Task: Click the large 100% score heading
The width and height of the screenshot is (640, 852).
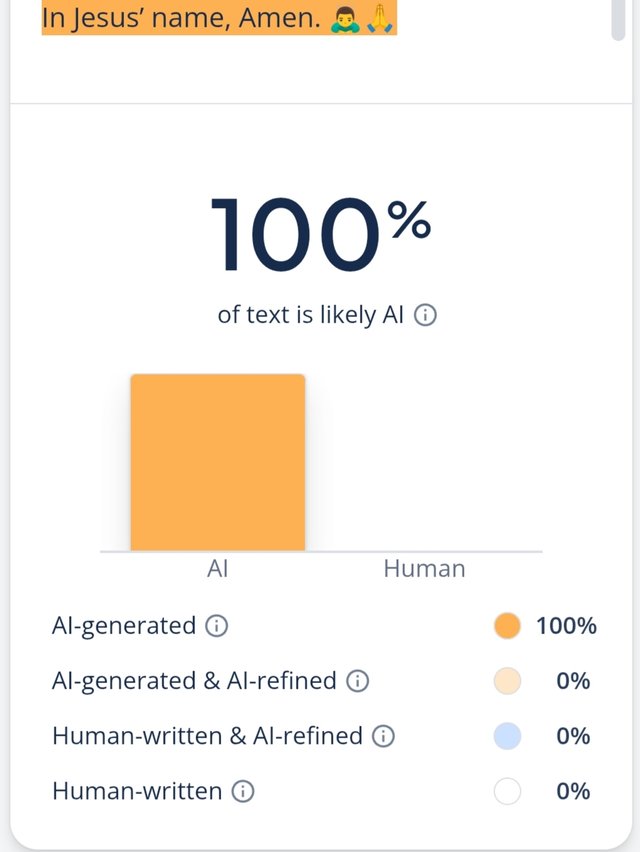Action: (321, 234)
